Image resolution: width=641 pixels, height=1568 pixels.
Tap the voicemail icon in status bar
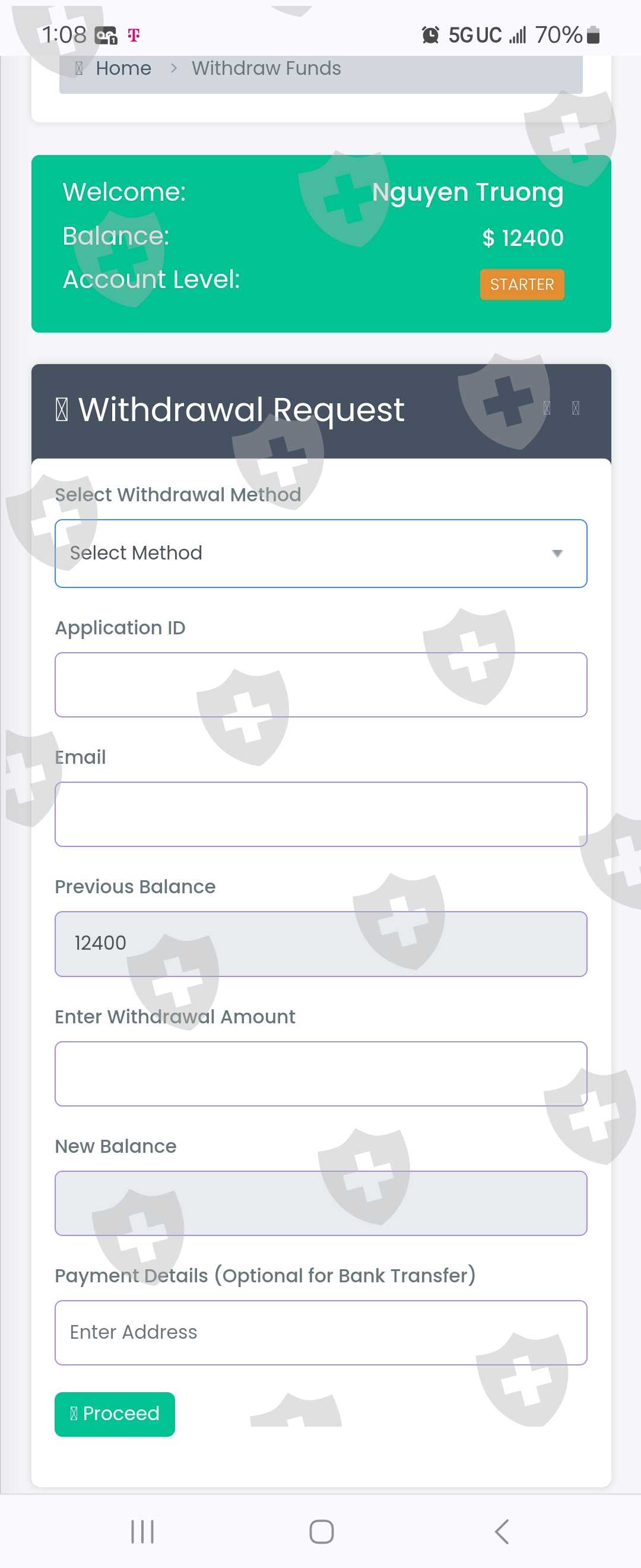pyautogui.click(x=106, y=36)
